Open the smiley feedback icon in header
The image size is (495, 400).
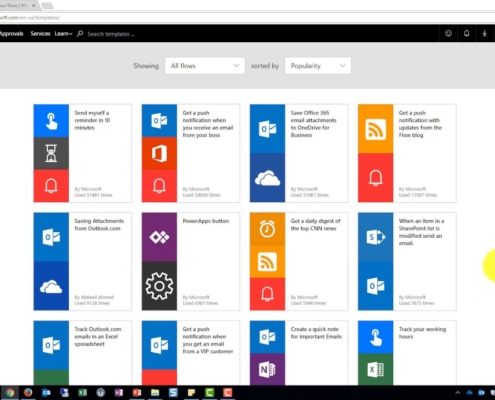coord(448,33)
